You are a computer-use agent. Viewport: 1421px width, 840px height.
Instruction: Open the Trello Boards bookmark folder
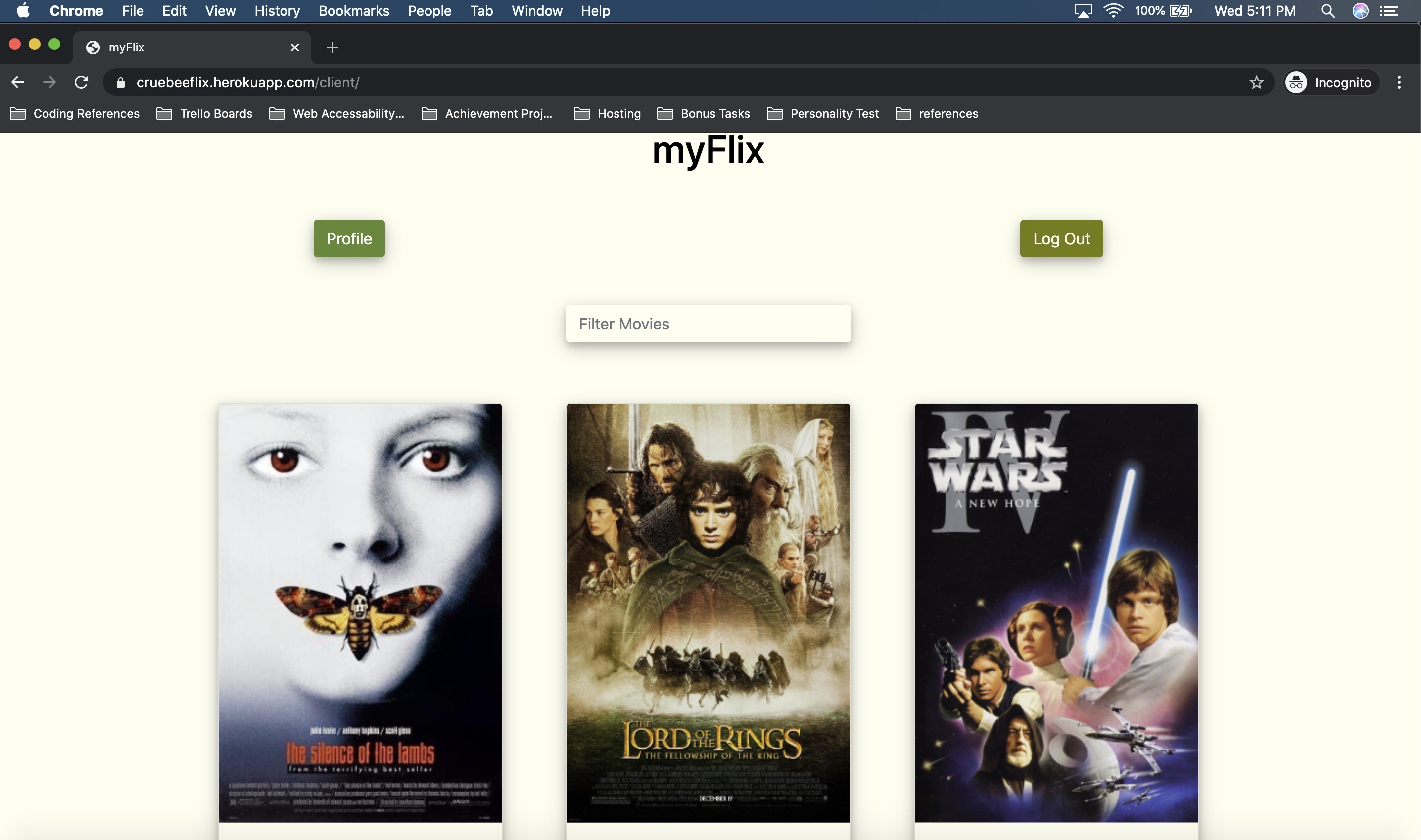tap(204, 113)
